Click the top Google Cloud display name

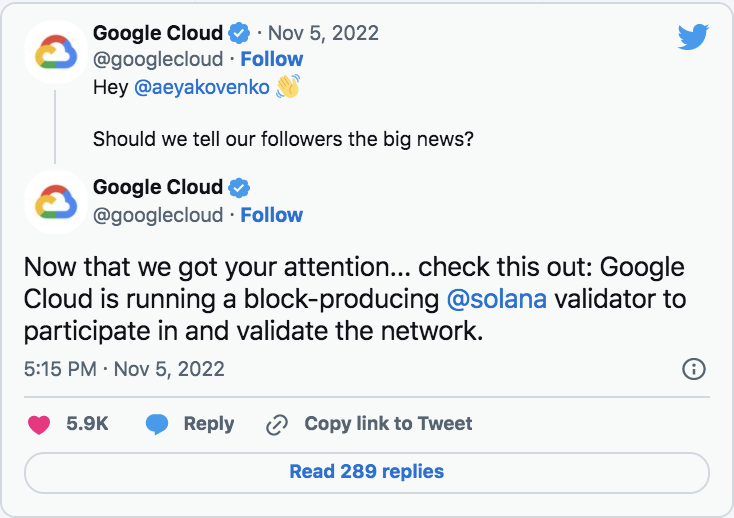coord(158,33)
